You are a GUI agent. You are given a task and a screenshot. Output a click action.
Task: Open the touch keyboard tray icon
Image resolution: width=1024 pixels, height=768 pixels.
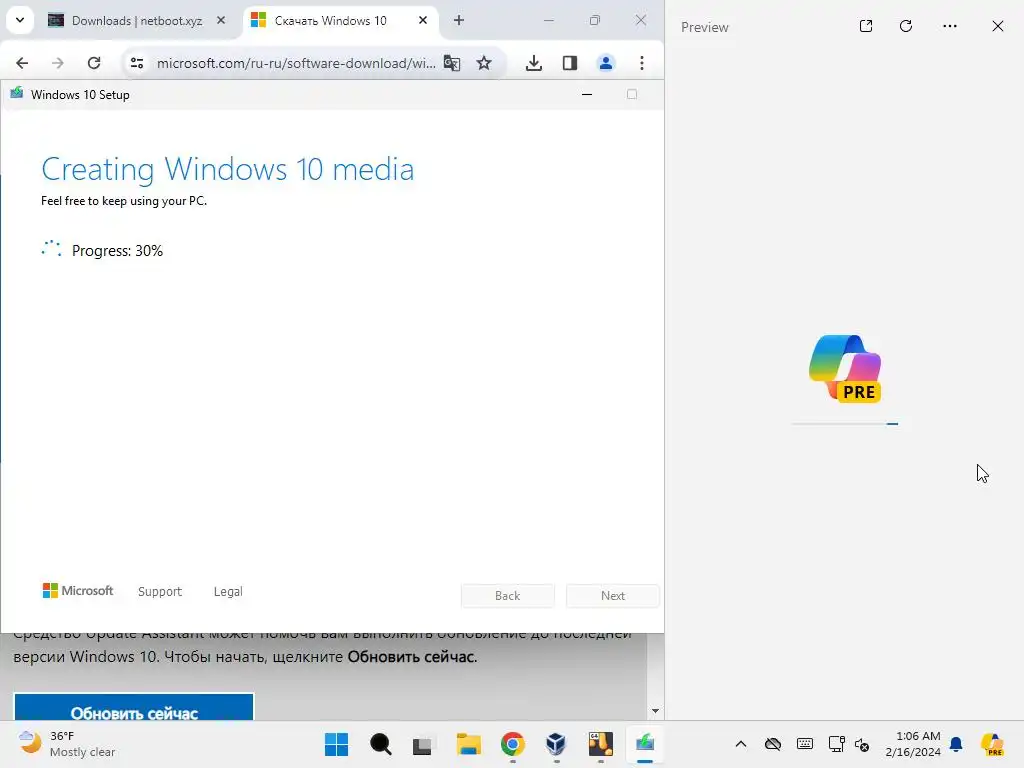coord(805,744)
